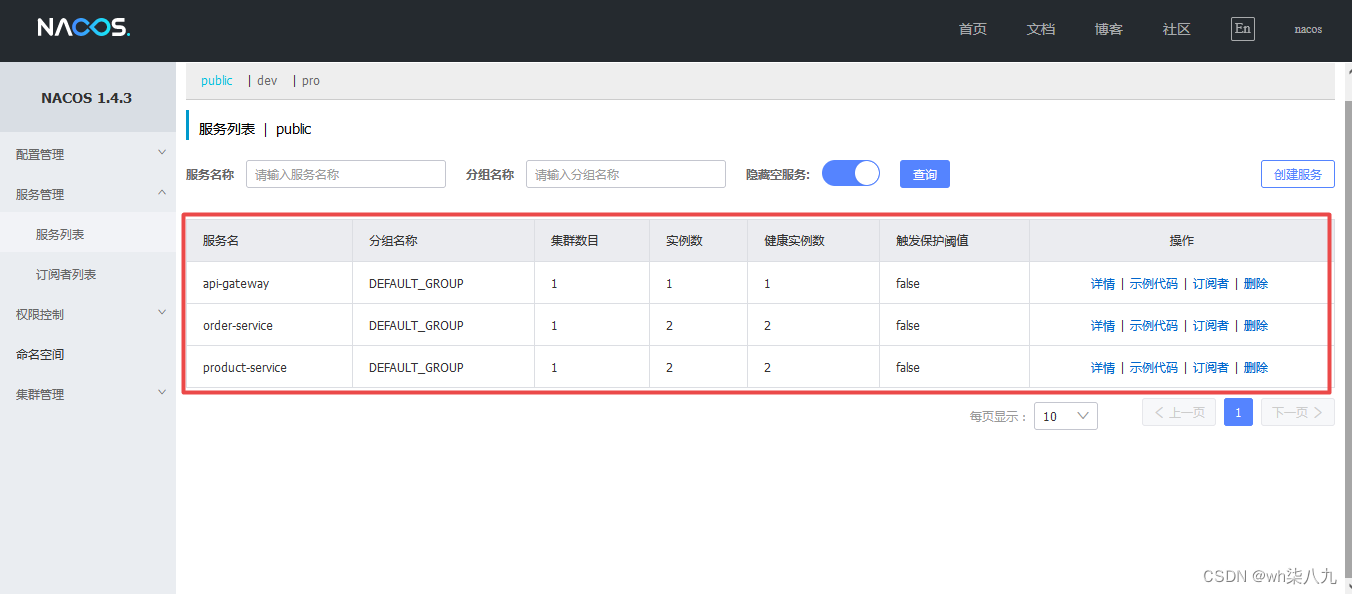Open 示例代码 for order-service
The width and height of the screenshot is (1352, 594).
click(1154, 326)
